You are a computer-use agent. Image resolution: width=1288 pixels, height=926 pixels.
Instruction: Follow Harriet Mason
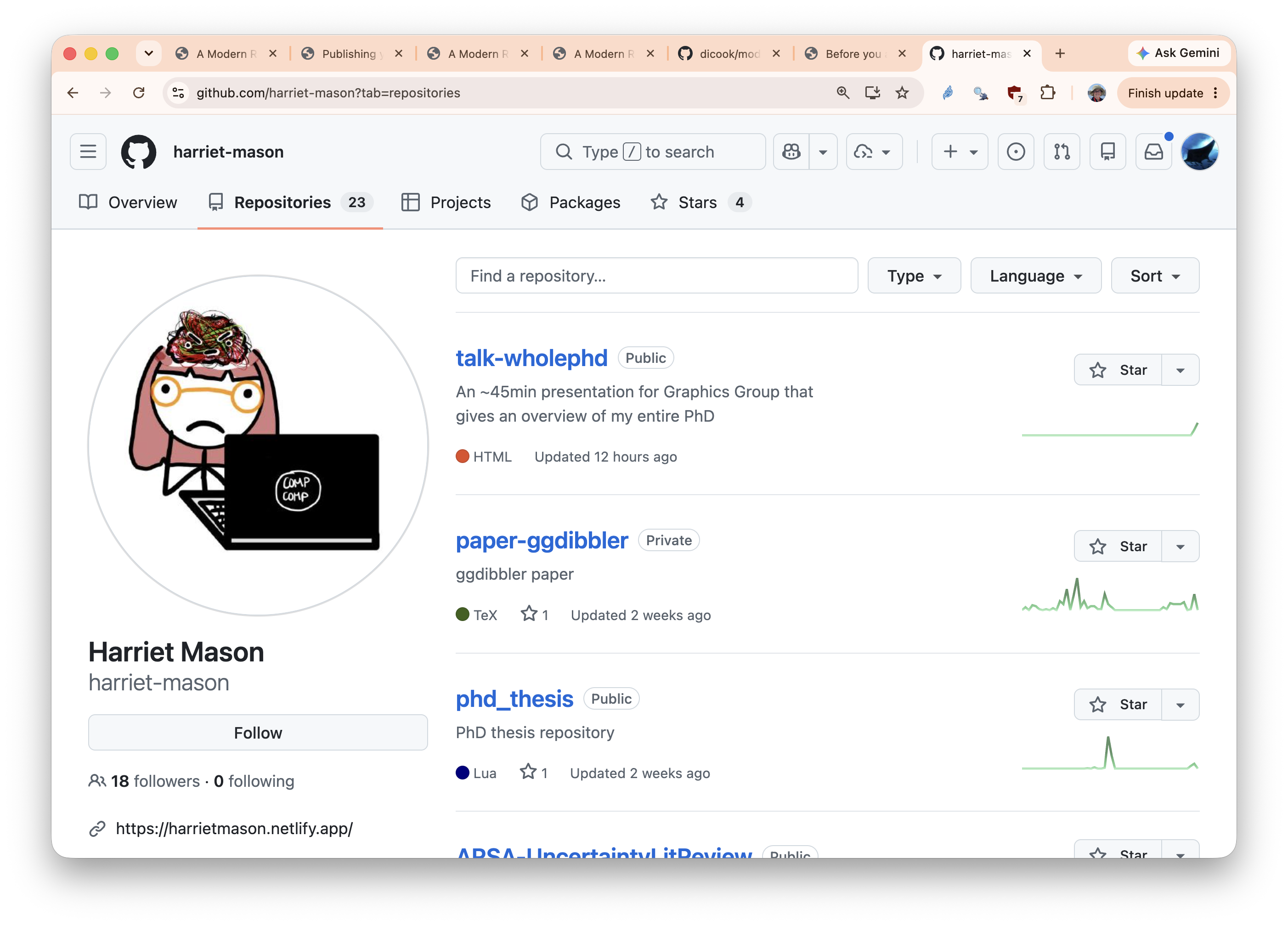coord(258,733)
